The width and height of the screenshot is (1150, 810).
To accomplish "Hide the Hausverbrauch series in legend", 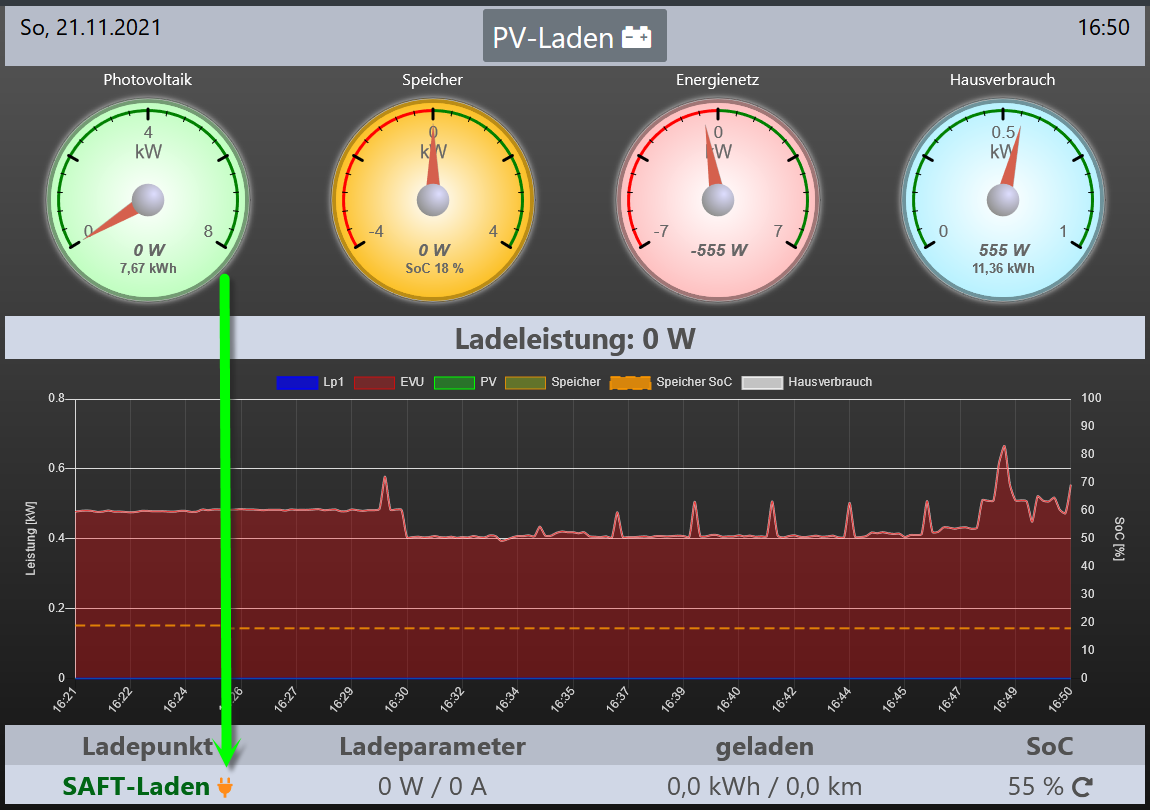I will point(807,382).
